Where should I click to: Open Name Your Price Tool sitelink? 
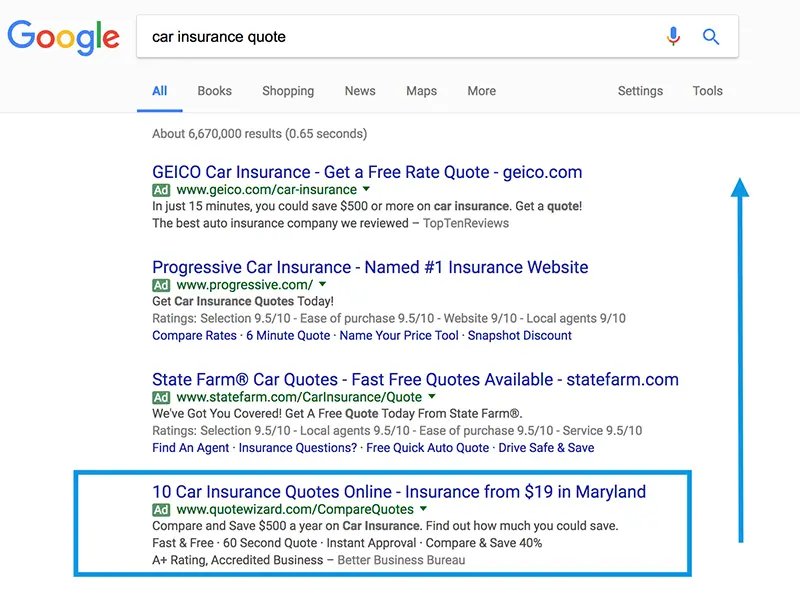(x=399, y=336)
